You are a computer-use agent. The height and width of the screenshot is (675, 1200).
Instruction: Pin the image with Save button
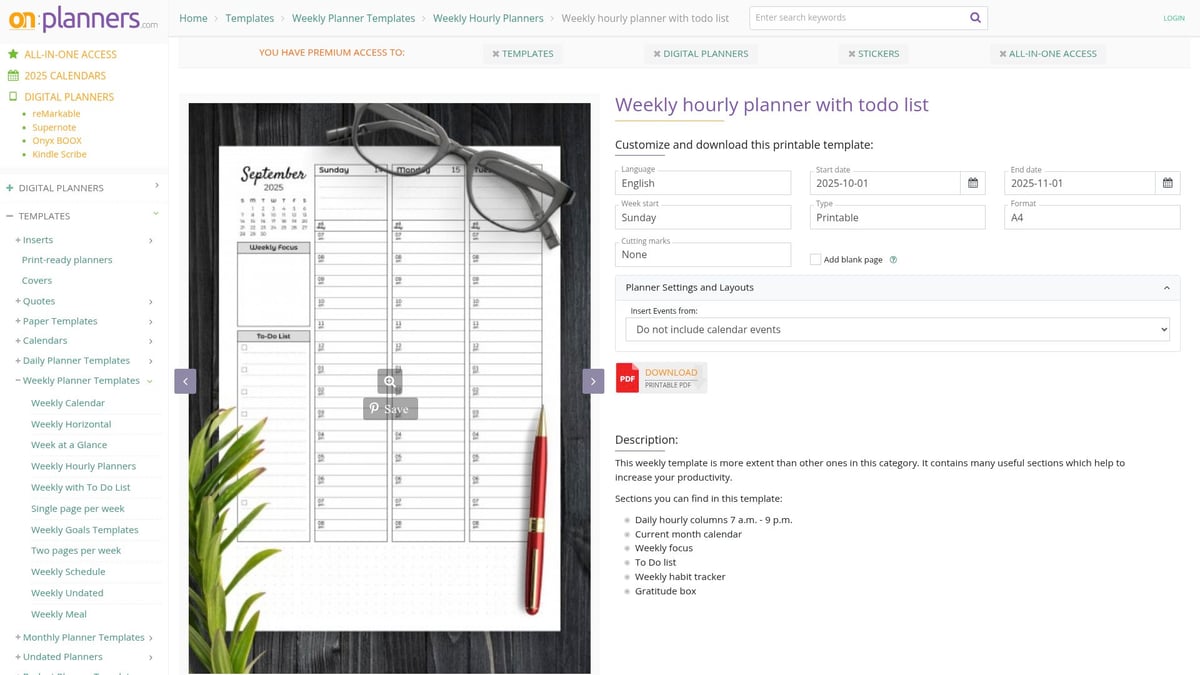click(389, 409)
